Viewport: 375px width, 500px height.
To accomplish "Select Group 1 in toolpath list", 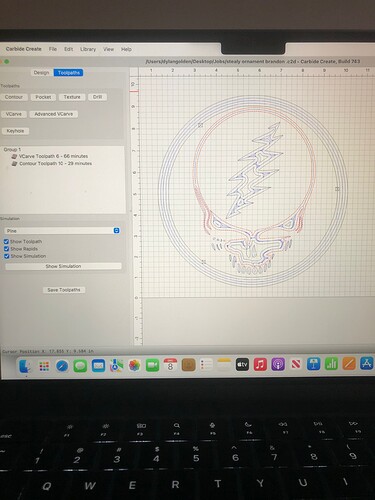I will coord(12,149).
